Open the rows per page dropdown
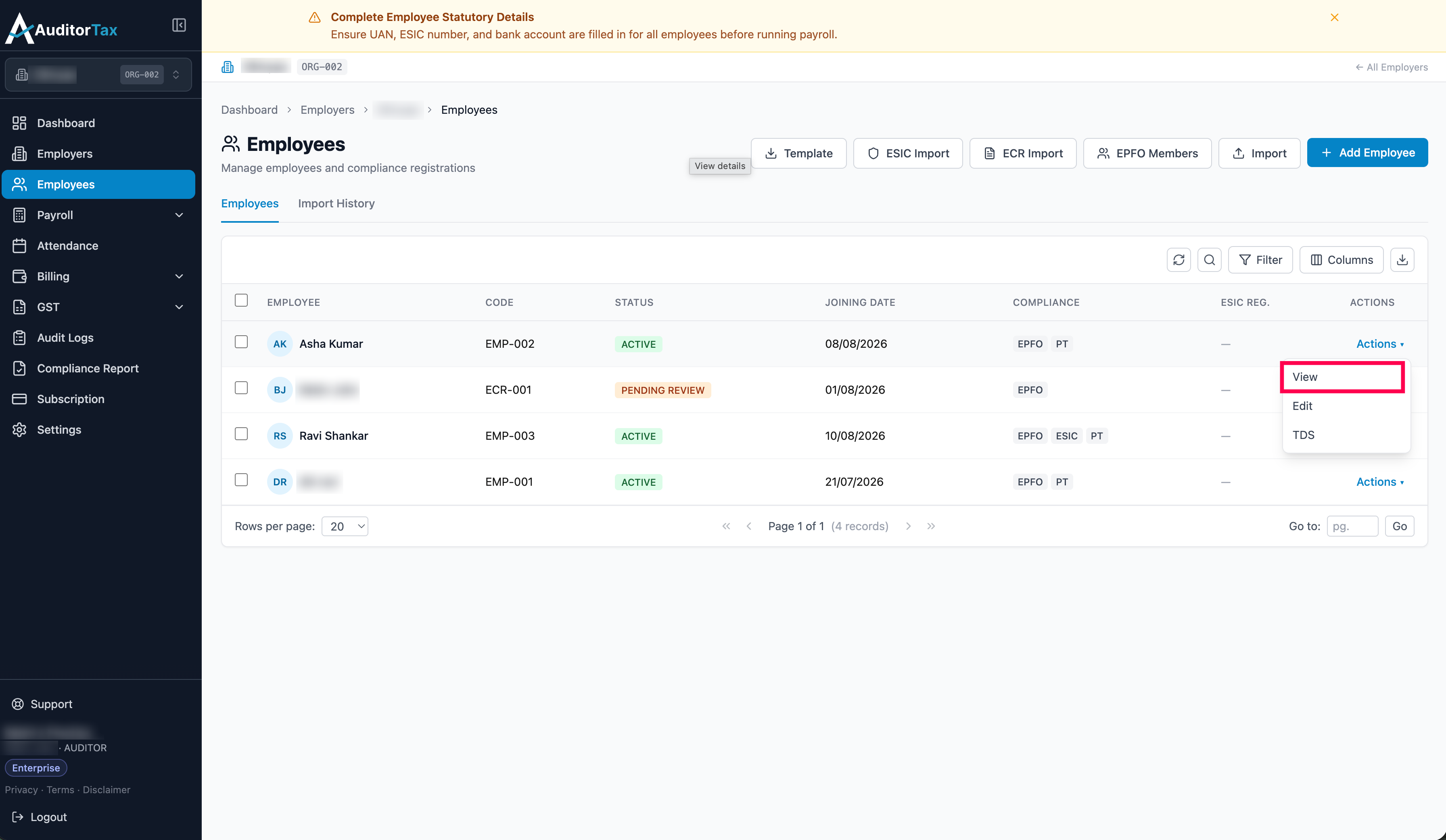This screenshot has width=1446, height=840. (344, 526)
